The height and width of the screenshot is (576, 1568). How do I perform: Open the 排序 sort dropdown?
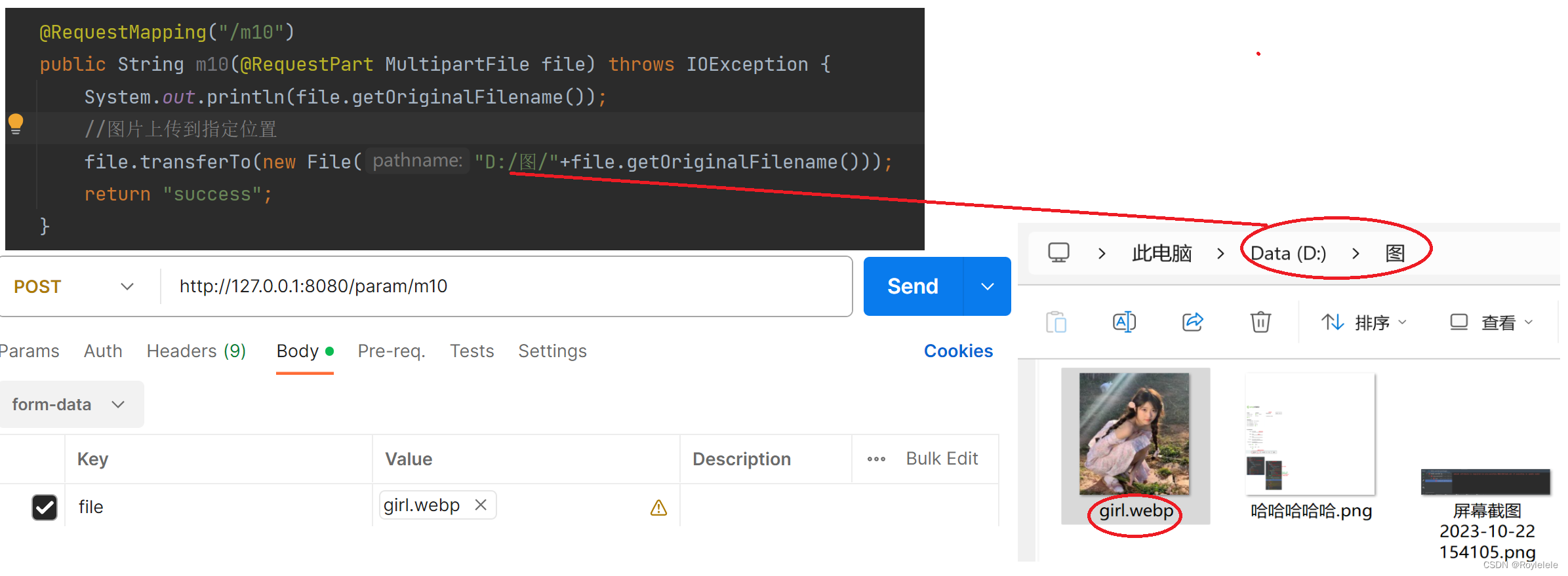tap(1364, 322)
